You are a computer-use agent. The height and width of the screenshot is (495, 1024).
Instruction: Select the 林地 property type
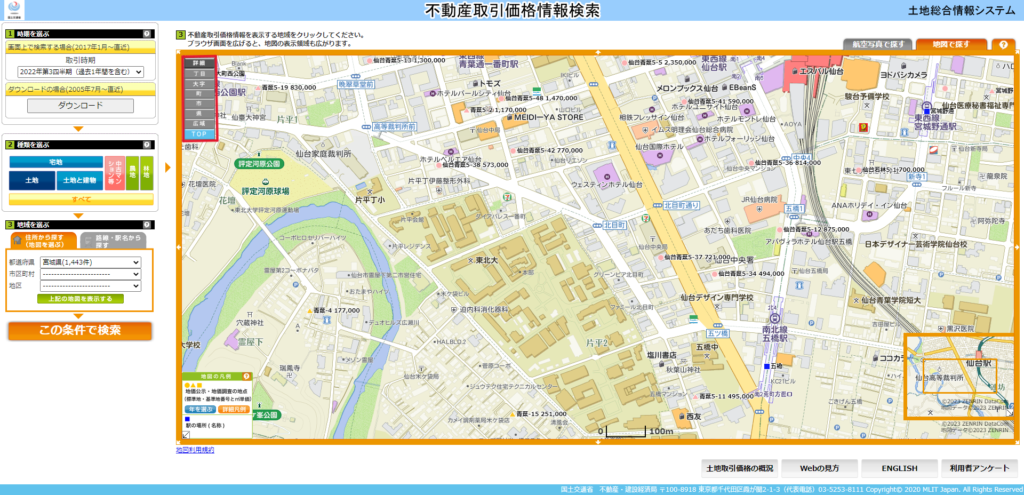[147, 173]
